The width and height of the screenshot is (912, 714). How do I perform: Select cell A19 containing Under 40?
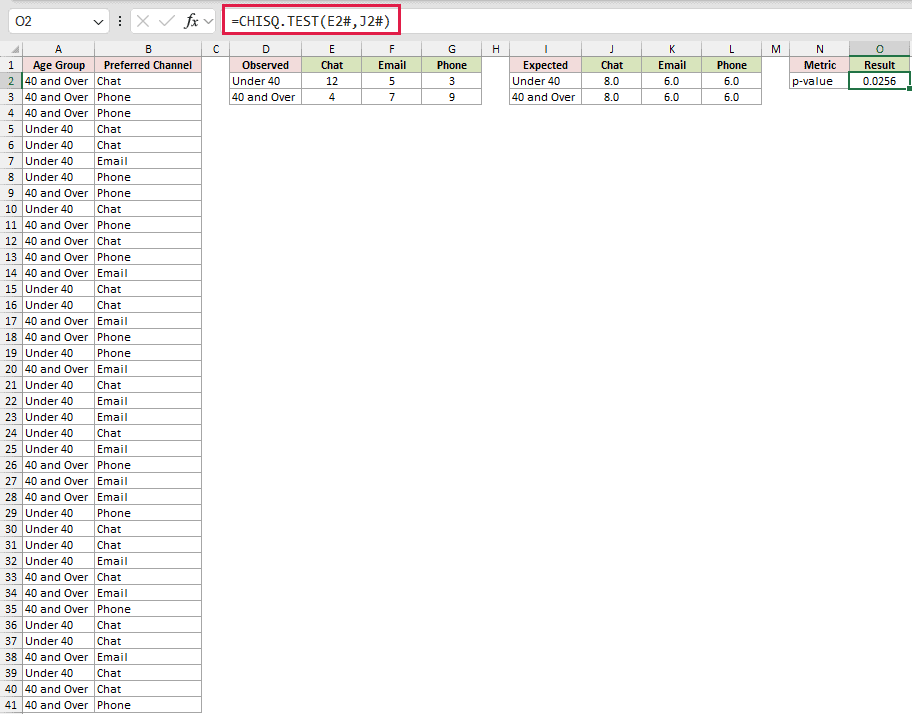click(58, 353)
